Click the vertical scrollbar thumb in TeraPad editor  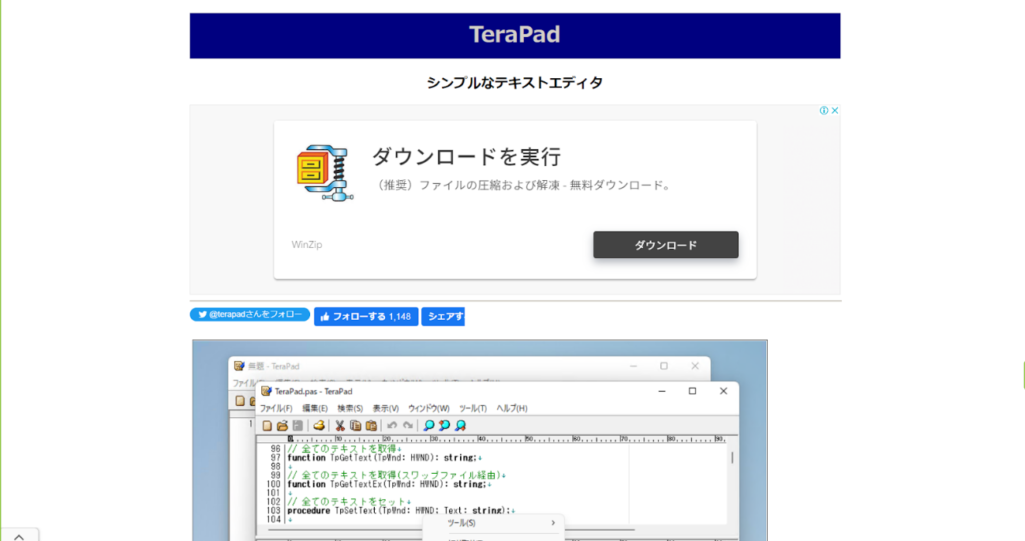[732, 457]
